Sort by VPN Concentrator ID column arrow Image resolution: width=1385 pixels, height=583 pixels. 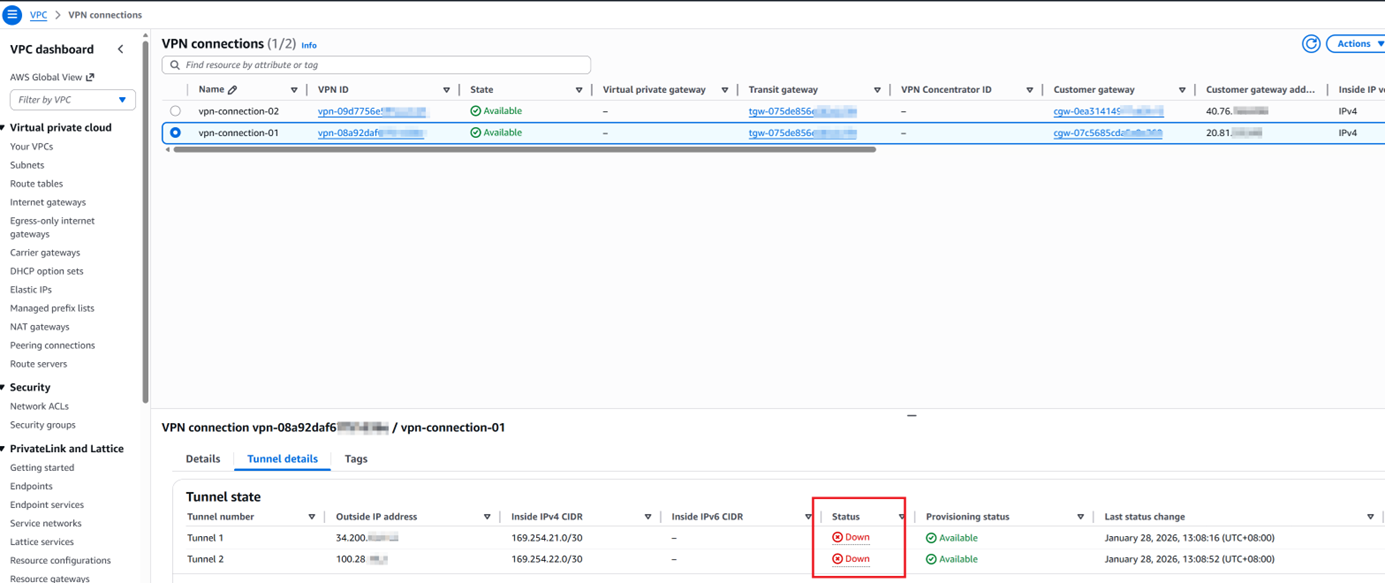click(x=1029, y=90)
